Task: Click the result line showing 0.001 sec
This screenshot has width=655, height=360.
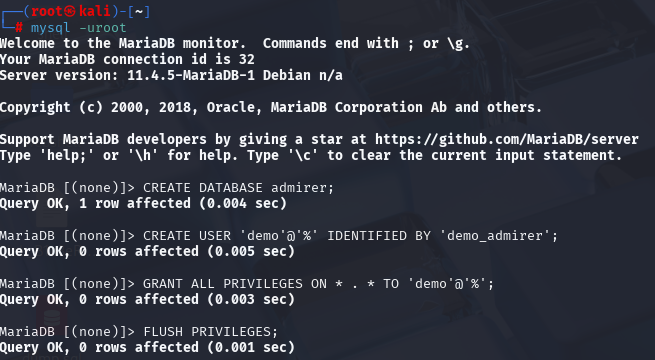Action: tap(147, 347)
